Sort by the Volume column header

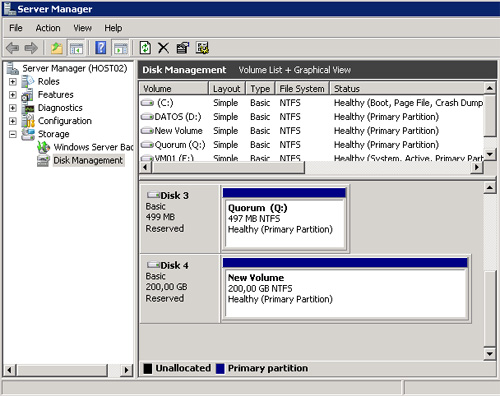click(x=174, y=89)
